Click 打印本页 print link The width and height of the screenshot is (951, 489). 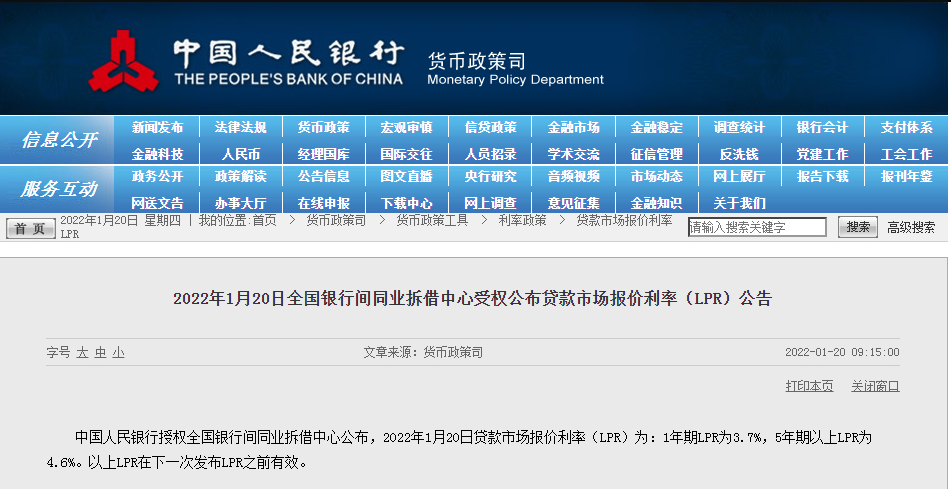(x=809, y=386)
